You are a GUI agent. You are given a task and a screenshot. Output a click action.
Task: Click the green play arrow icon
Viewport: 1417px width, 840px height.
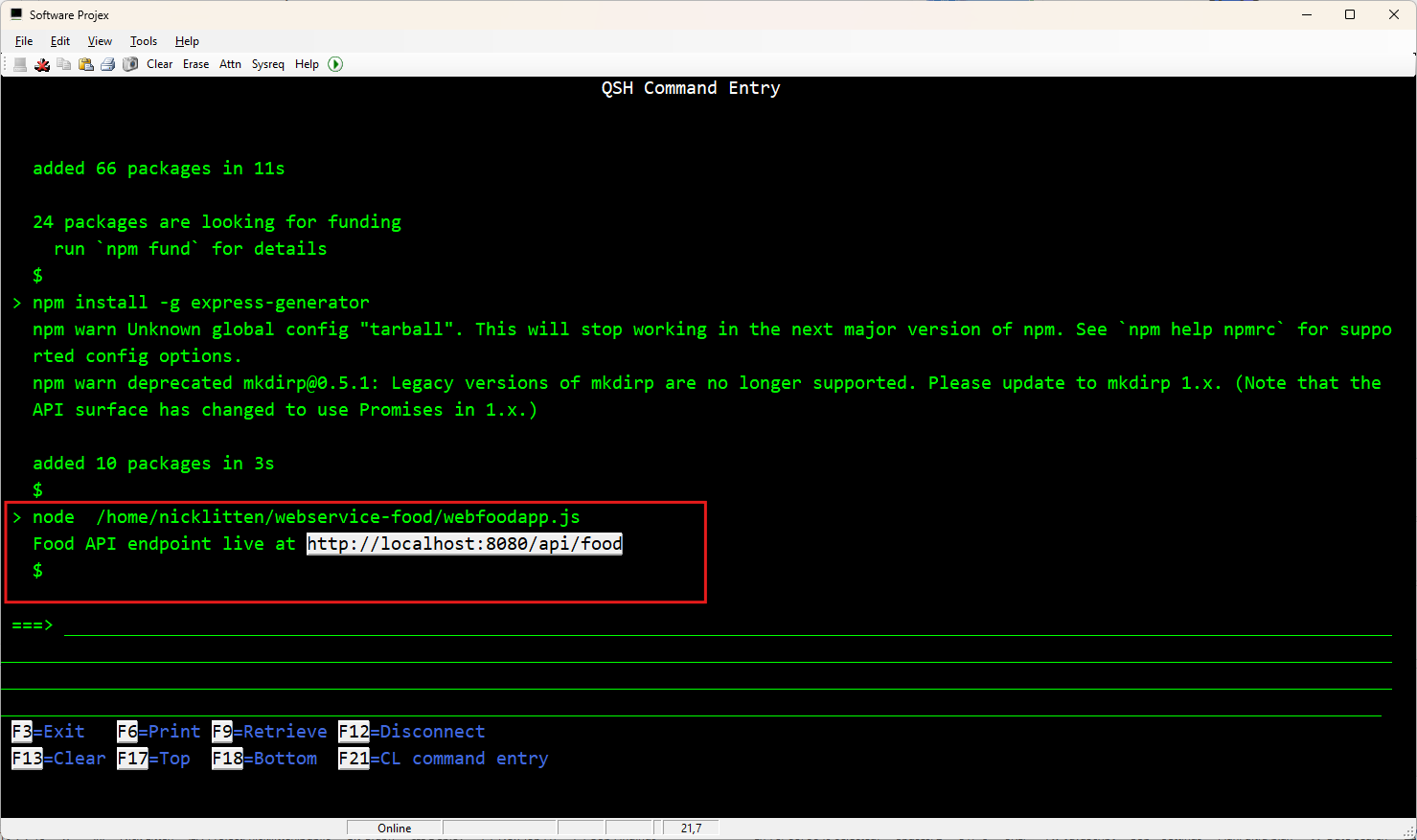click(335, 64)
